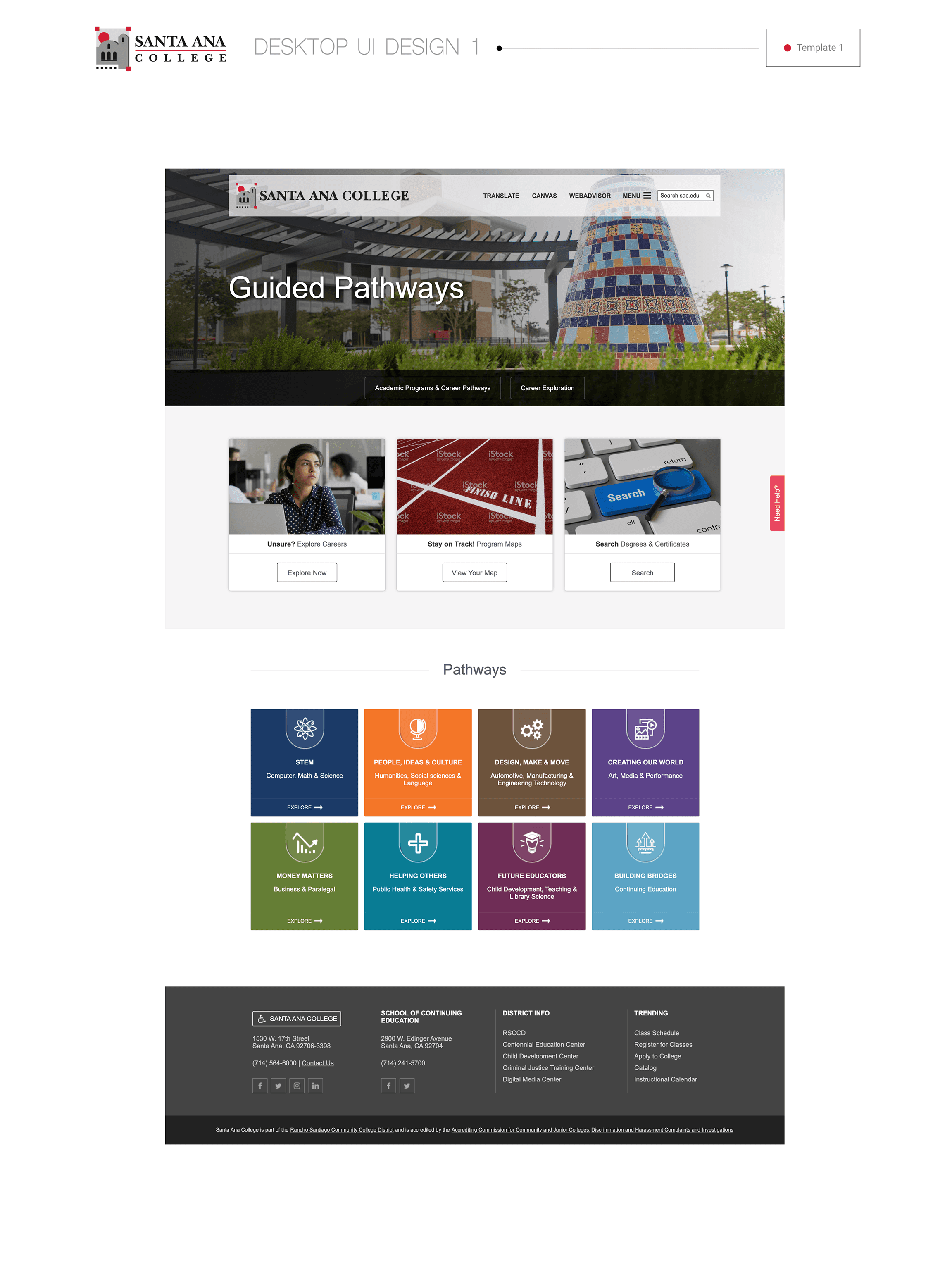Image resolution: width=952 pixels, height=1270 pixels.
Task: Click the Need Help? sidebar tab
Action: pyautogui.click(x=779, y=503)
